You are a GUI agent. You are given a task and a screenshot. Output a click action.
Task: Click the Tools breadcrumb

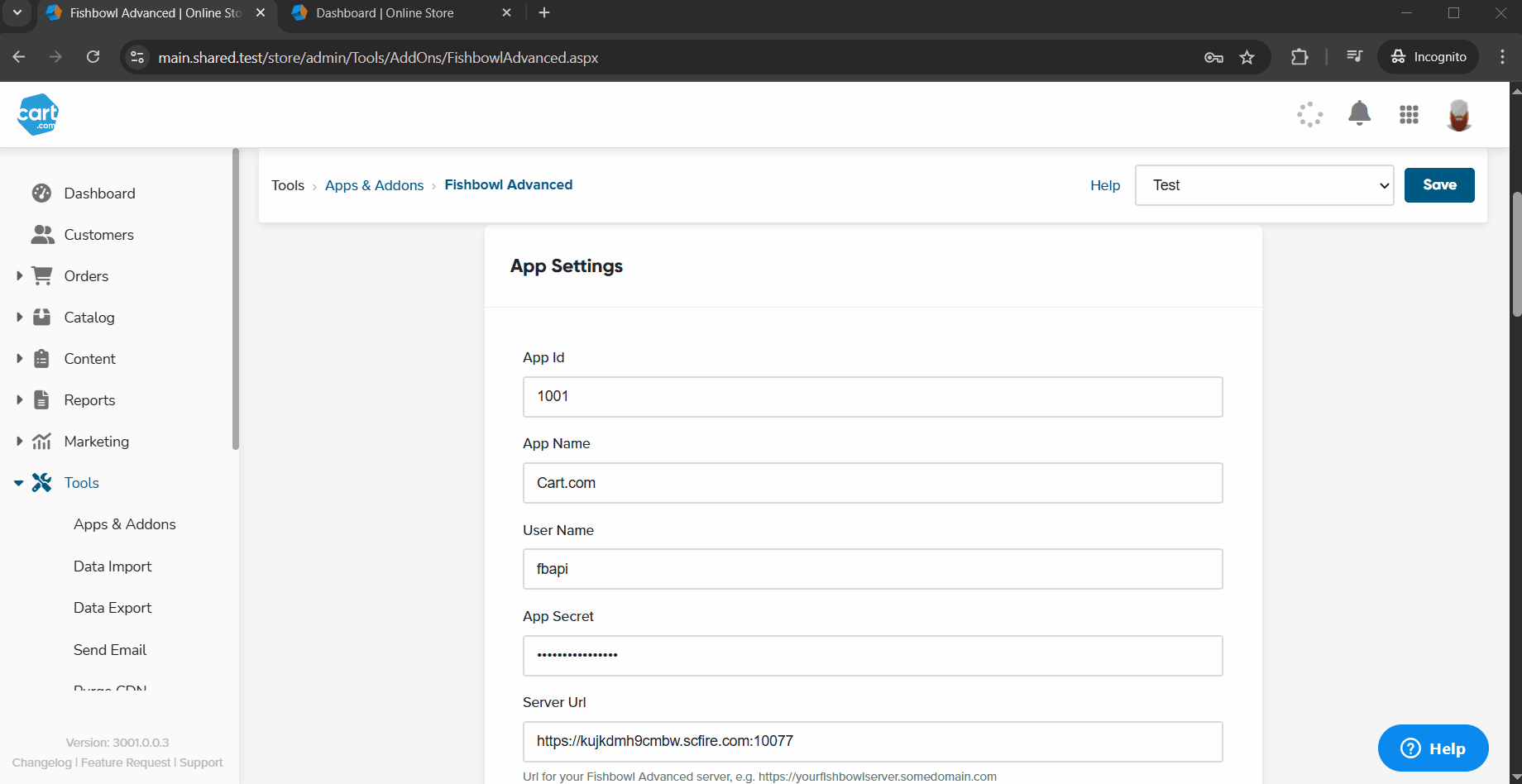[x=288, y=185]
